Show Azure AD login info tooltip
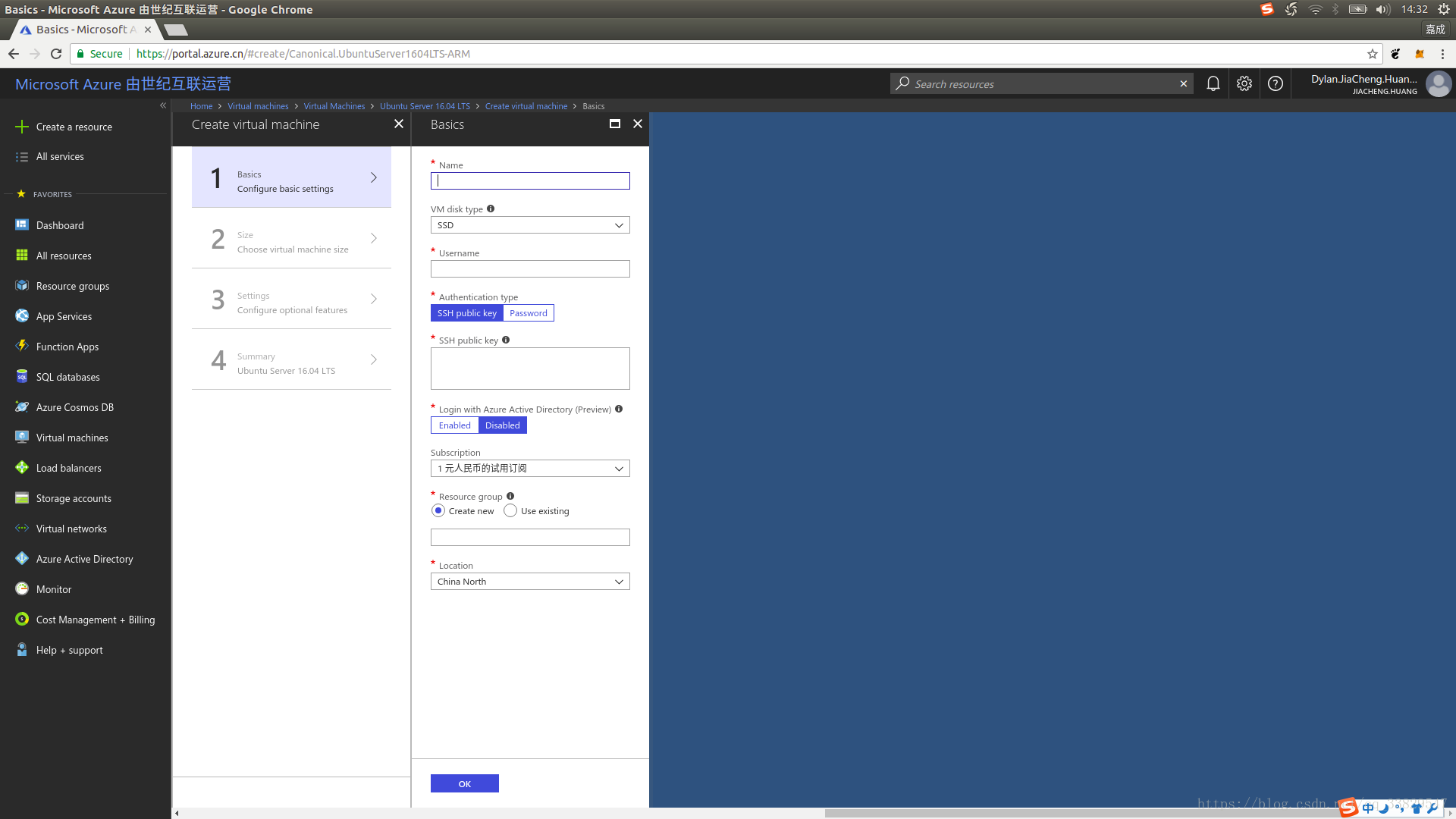This screenshot has width=1456, height=819. (619, 409)
